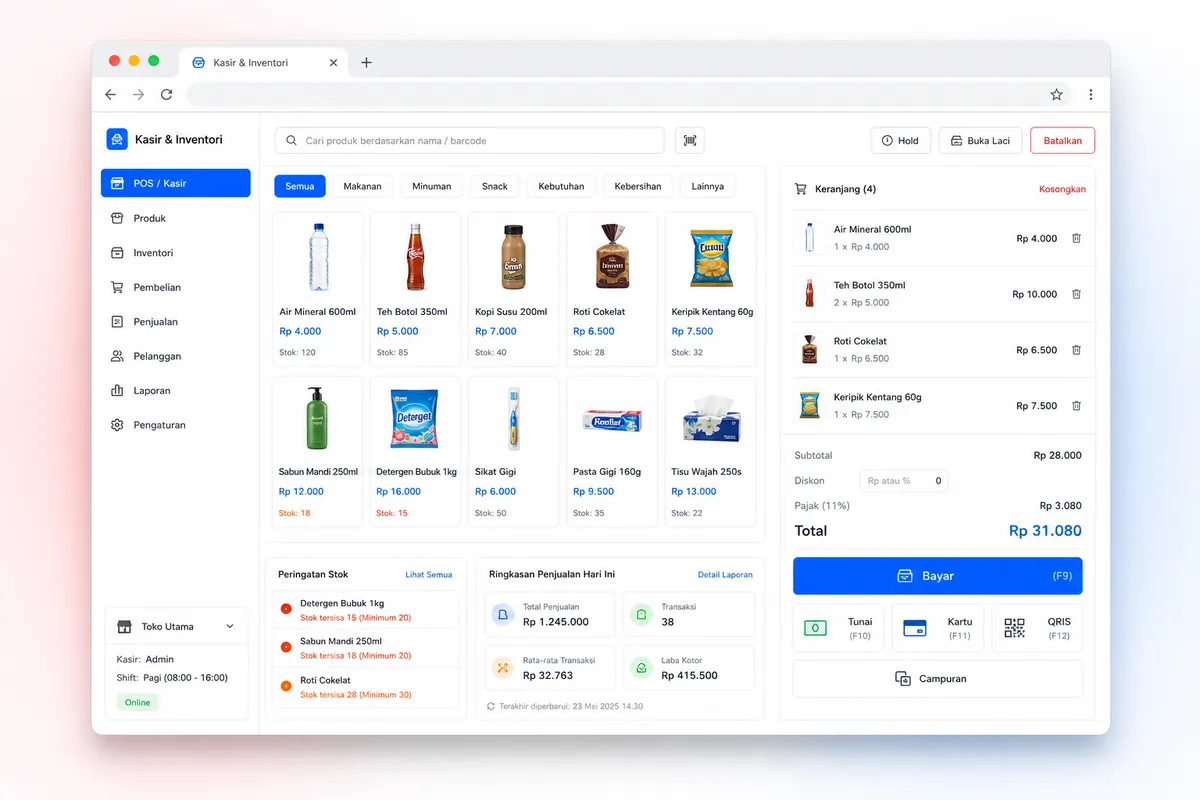The image size is (1200, 800).
Task: Open the Inventori sidebar section
Action: (x=175, y=253)
